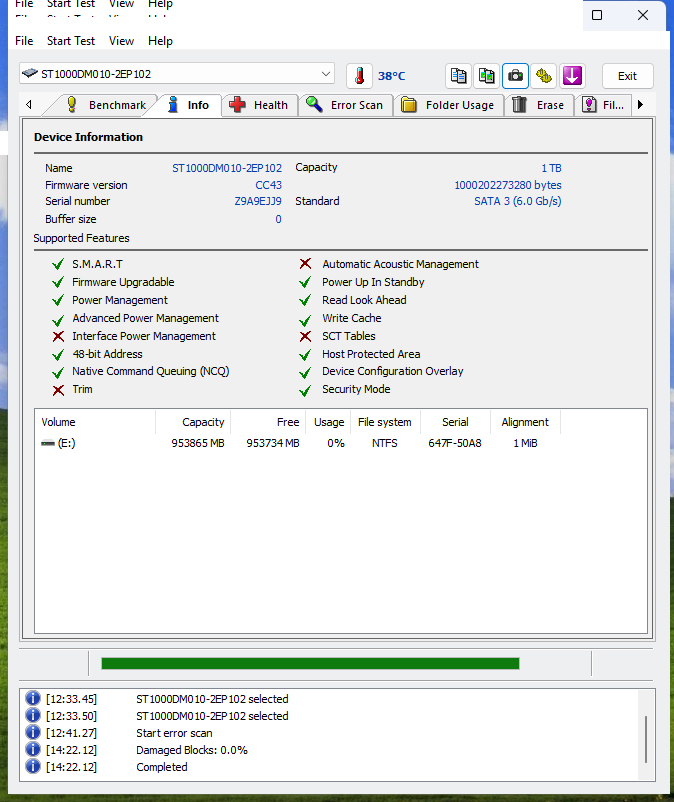The height and width of the screenshot is (802, 674).
Task: Click the log panel vertical scrollbar
Action: coord(646,738)
